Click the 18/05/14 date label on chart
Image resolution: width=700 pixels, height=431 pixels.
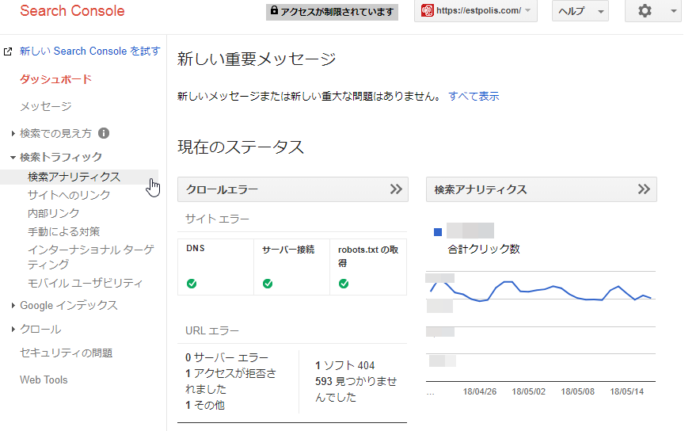point(627,392)
